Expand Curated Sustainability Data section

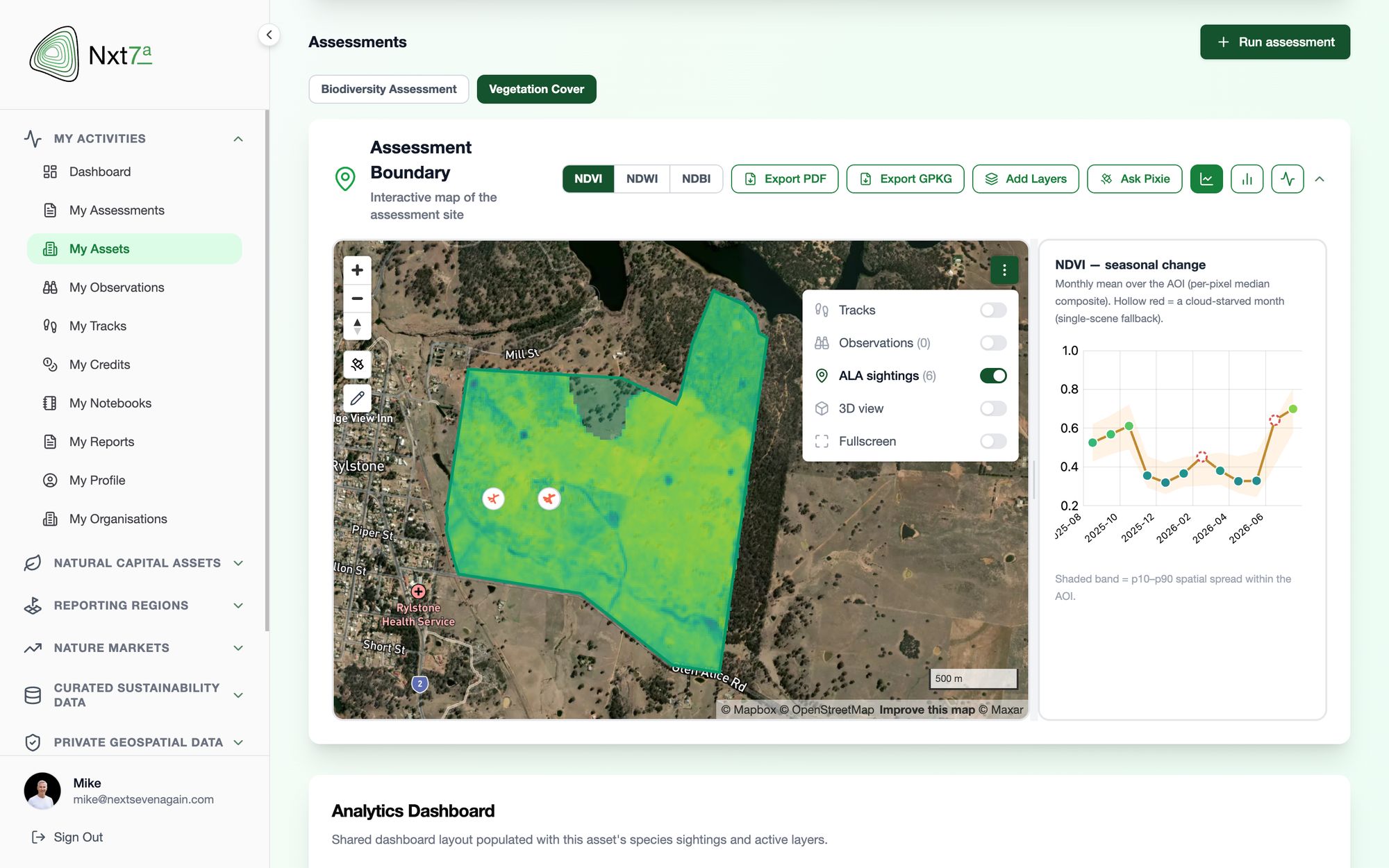[238, 695]
